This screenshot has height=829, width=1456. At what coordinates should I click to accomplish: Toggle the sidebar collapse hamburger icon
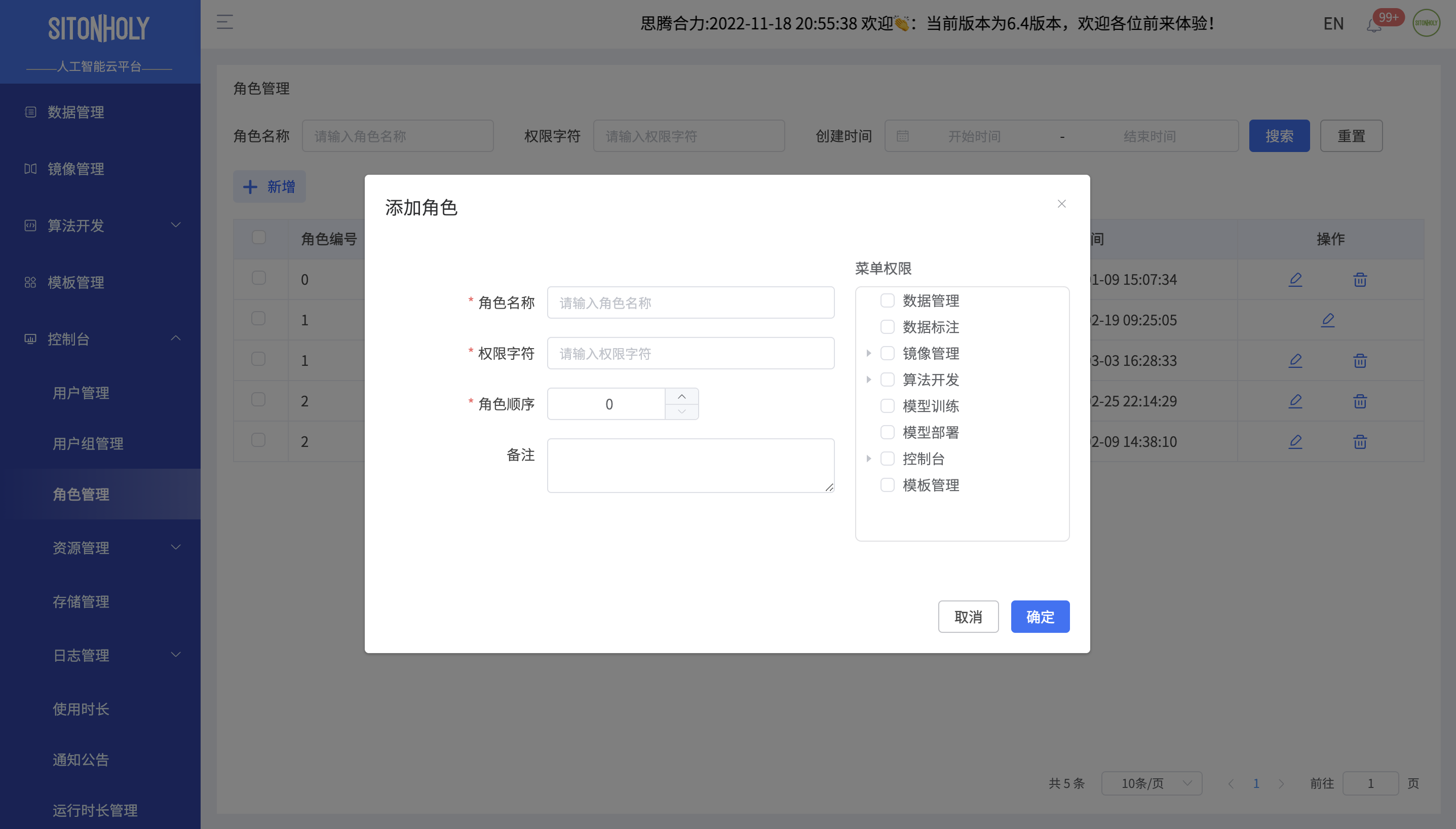pos(225,23)
